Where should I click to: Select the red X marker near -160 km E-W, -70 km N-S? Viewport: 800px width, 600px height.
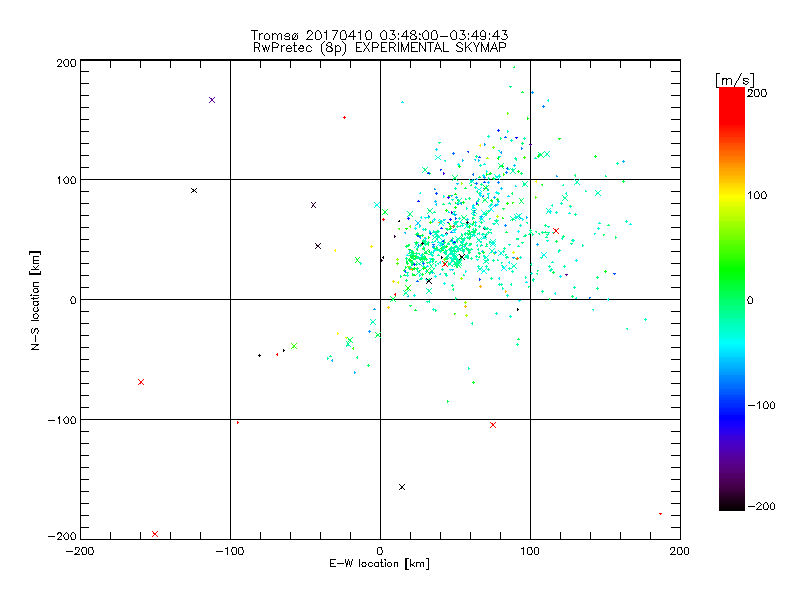141,382
